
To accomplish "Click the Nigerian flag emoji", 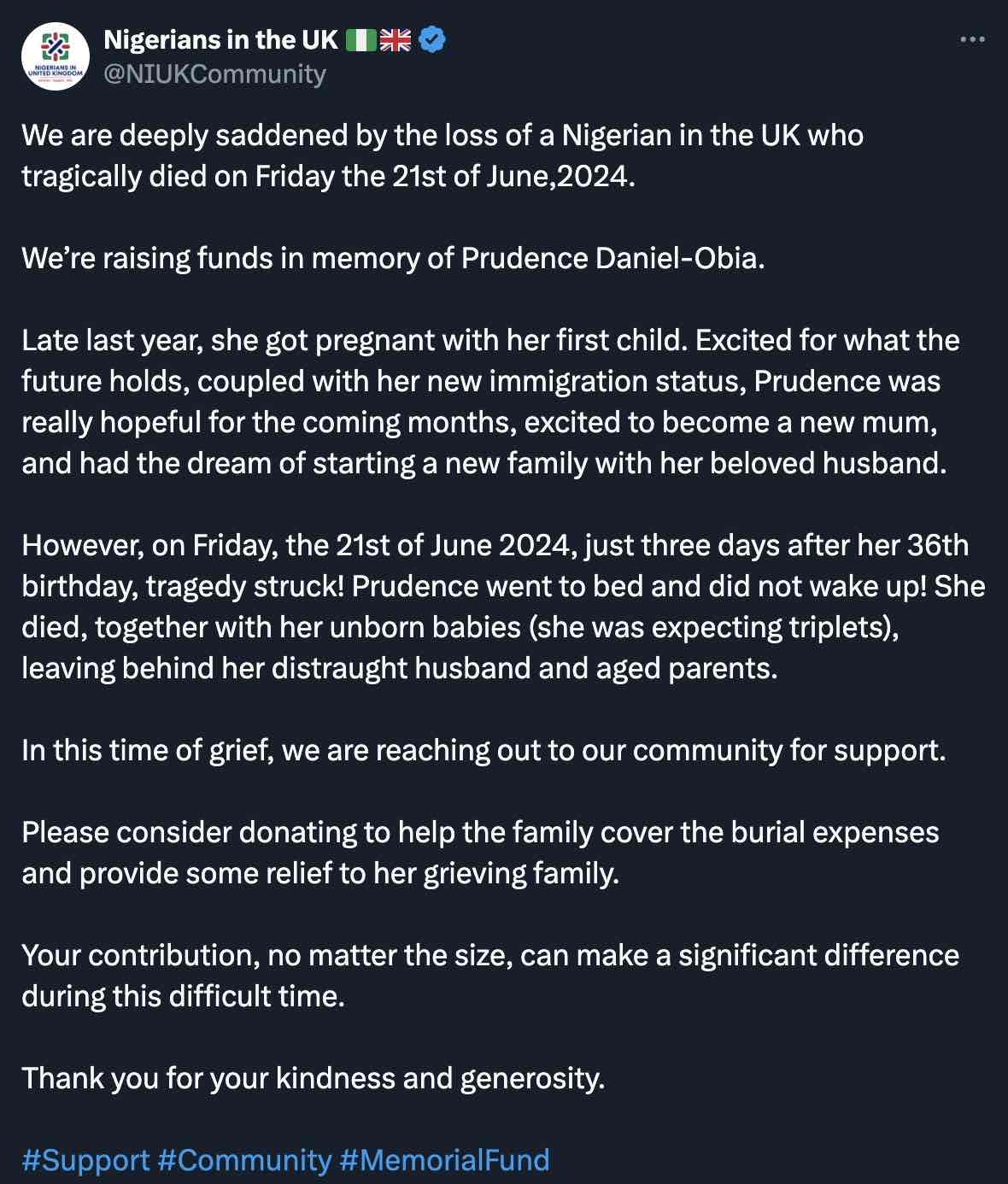I will pos(362,38).
